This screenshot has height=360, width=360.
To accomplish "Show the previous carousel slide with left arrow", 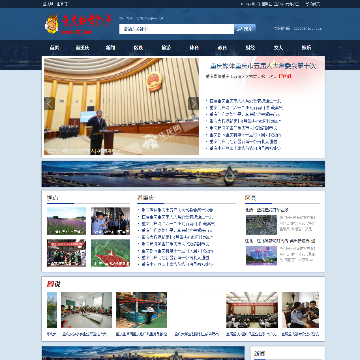I will click(49, 103).
